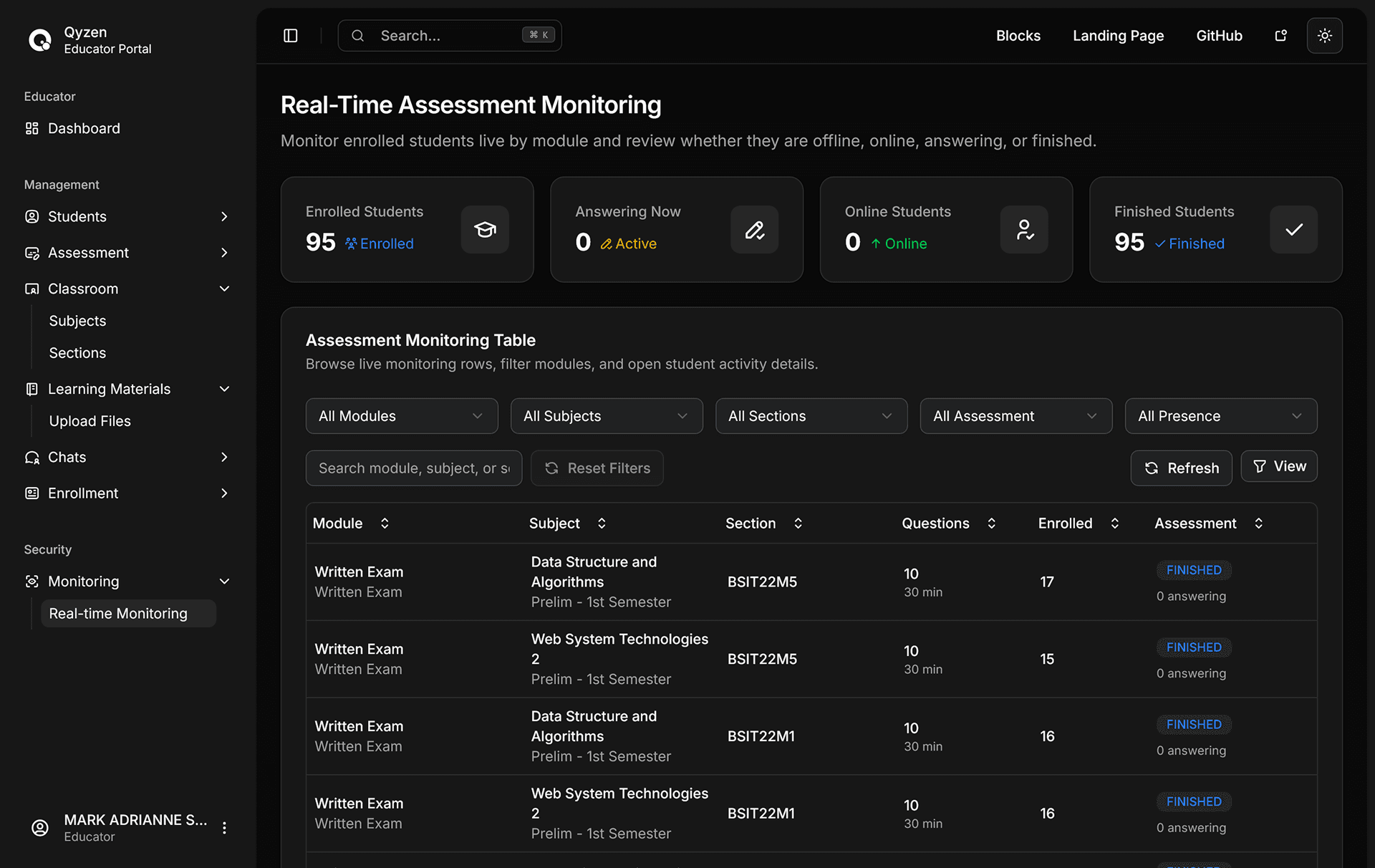1375x868 pixels.
Task: Expand the Students menu chevron
Action: pos(224,216)
